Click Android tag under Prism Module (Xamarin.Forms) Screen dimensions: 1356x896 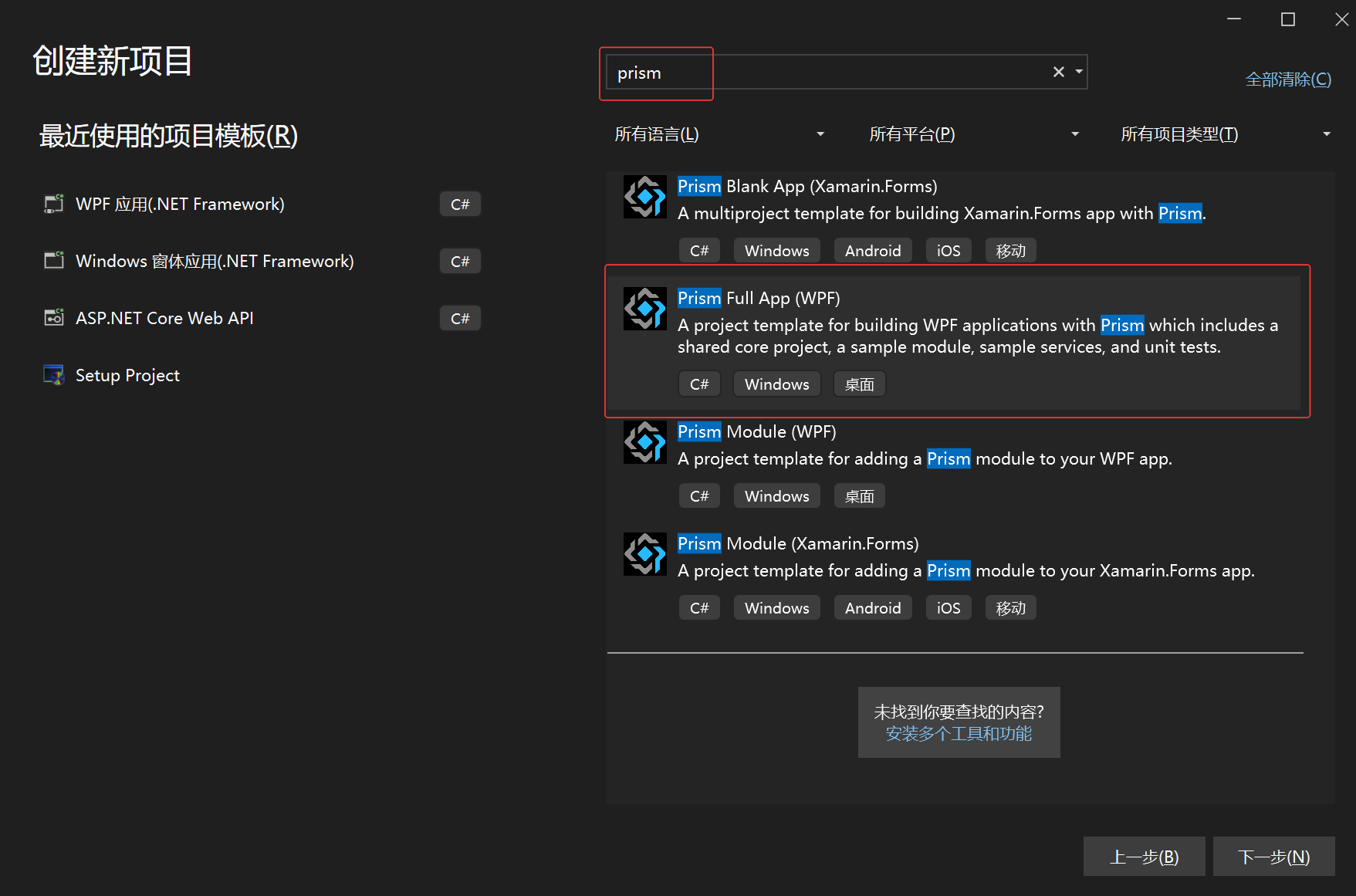[x=873, y=608]
